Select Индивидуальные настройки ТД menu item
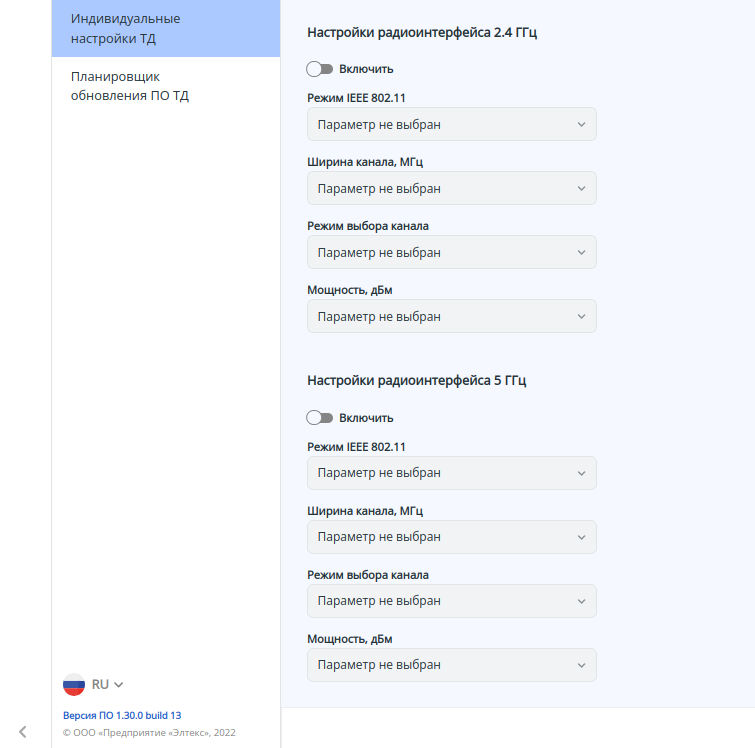The width and height of the screenshot is (755, 748). point(165,29)
